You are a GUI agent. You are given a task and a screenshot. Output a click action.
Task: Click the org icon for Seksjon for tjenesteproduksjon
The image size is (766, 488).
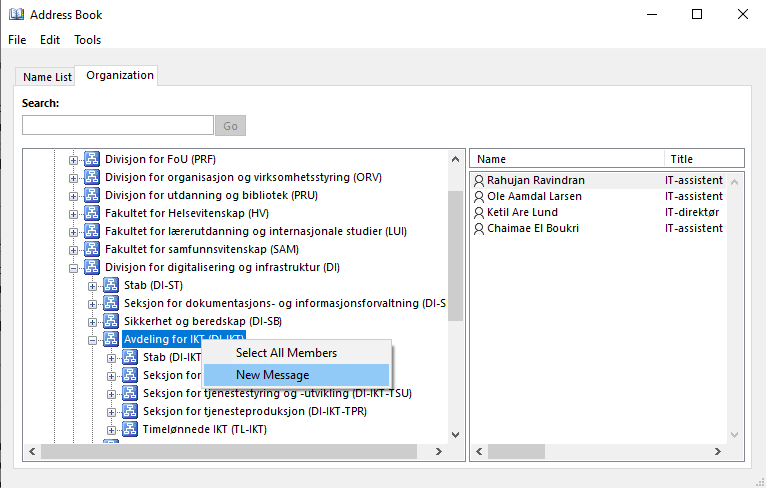click(130, 411)
